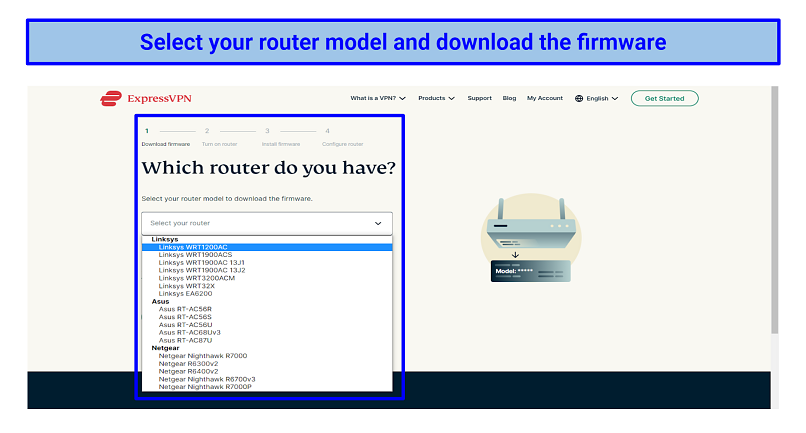Pick Linksys WRT3200ACM
The height and width of the screenshot is (433, 806).
(x=267, y=278)
